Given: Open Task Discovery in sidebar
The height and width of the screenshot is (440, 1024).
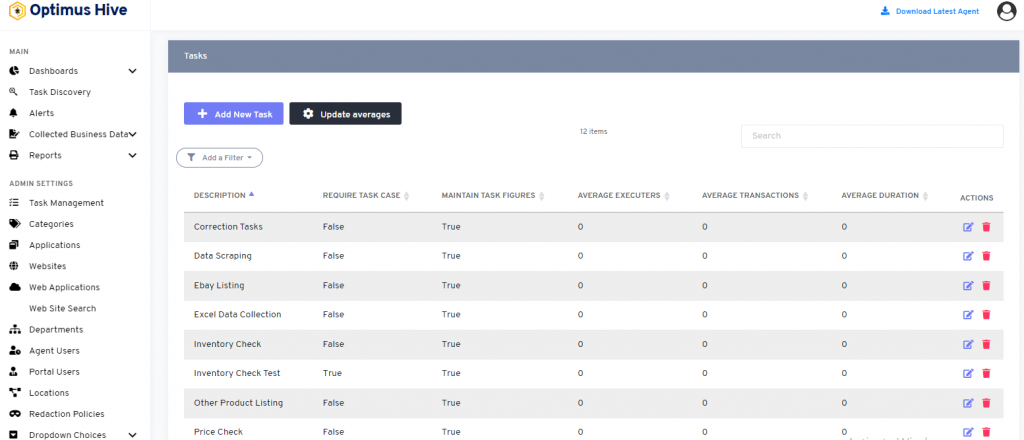Looking at the screenshot, I should point(59,92).
